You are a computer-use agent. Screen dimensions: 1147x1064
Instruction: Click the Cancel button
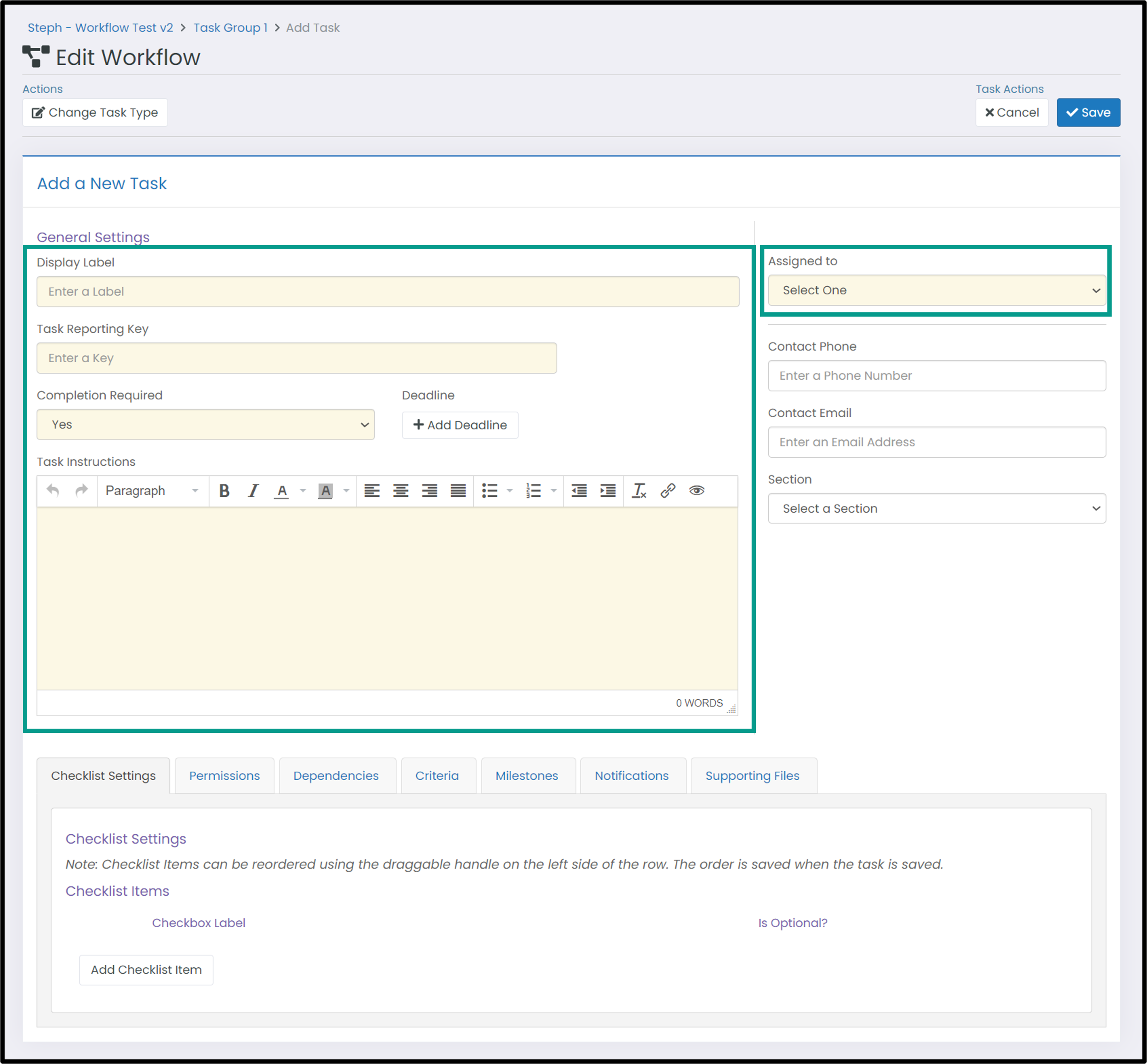[x=1012, y=112]
